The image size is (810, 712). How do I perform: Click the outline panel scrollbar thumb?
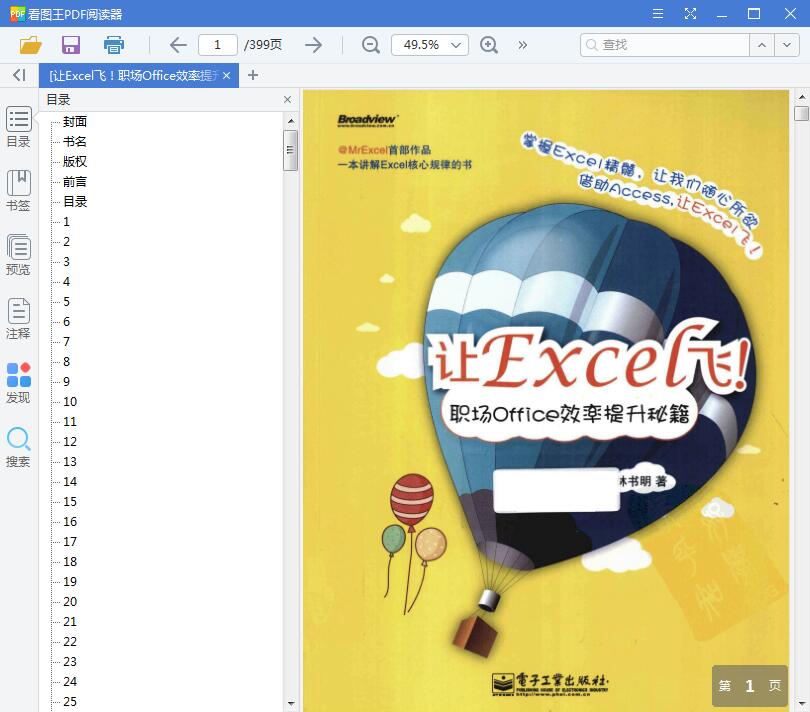(290, 150)
